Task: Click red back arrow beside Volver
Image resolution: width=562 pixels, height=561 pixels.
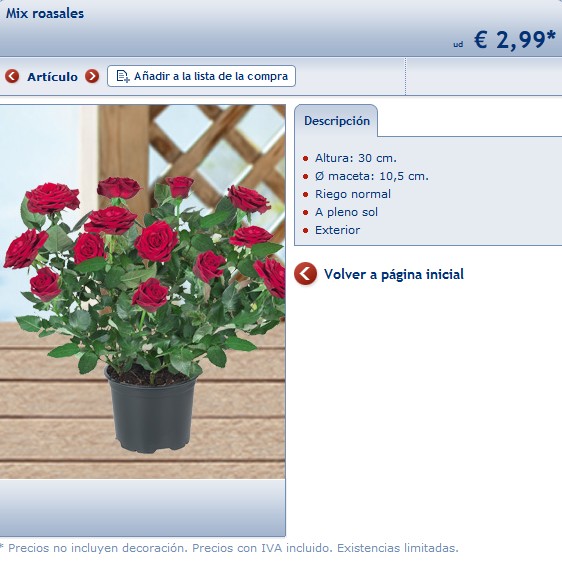Action: 305,274
